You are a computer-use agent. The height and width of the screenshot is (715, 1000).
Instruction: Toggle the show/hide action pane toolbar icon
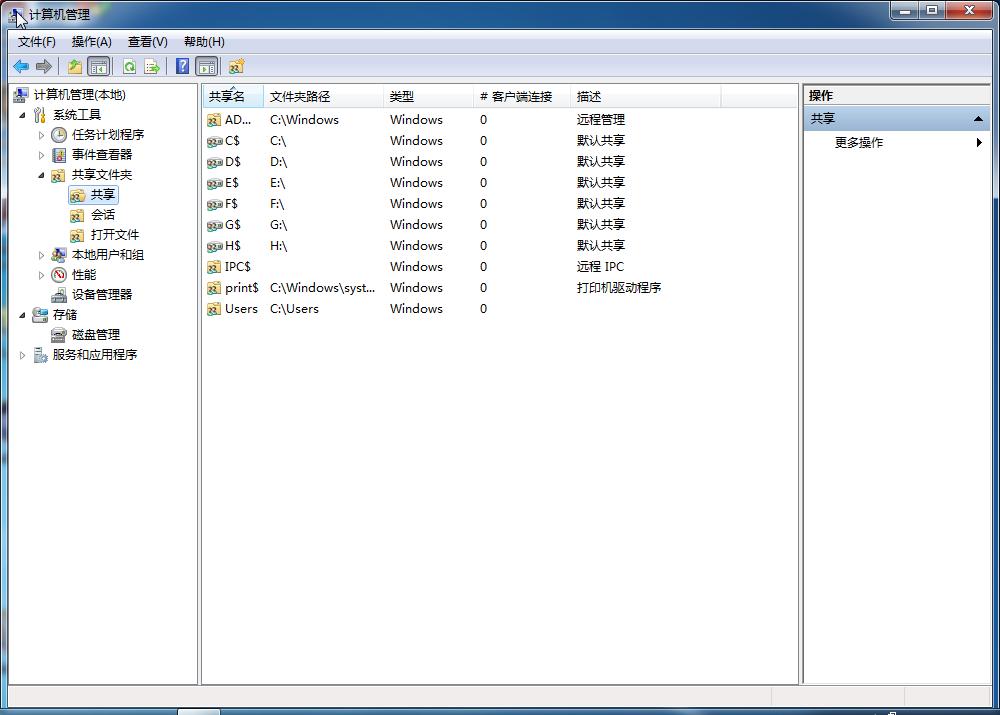206,66
